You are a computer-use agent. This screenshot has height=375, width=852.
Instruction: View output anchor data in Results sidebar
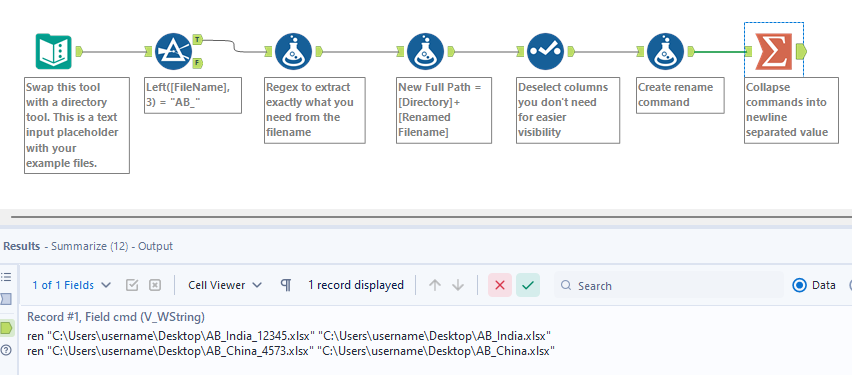point(7,327)
